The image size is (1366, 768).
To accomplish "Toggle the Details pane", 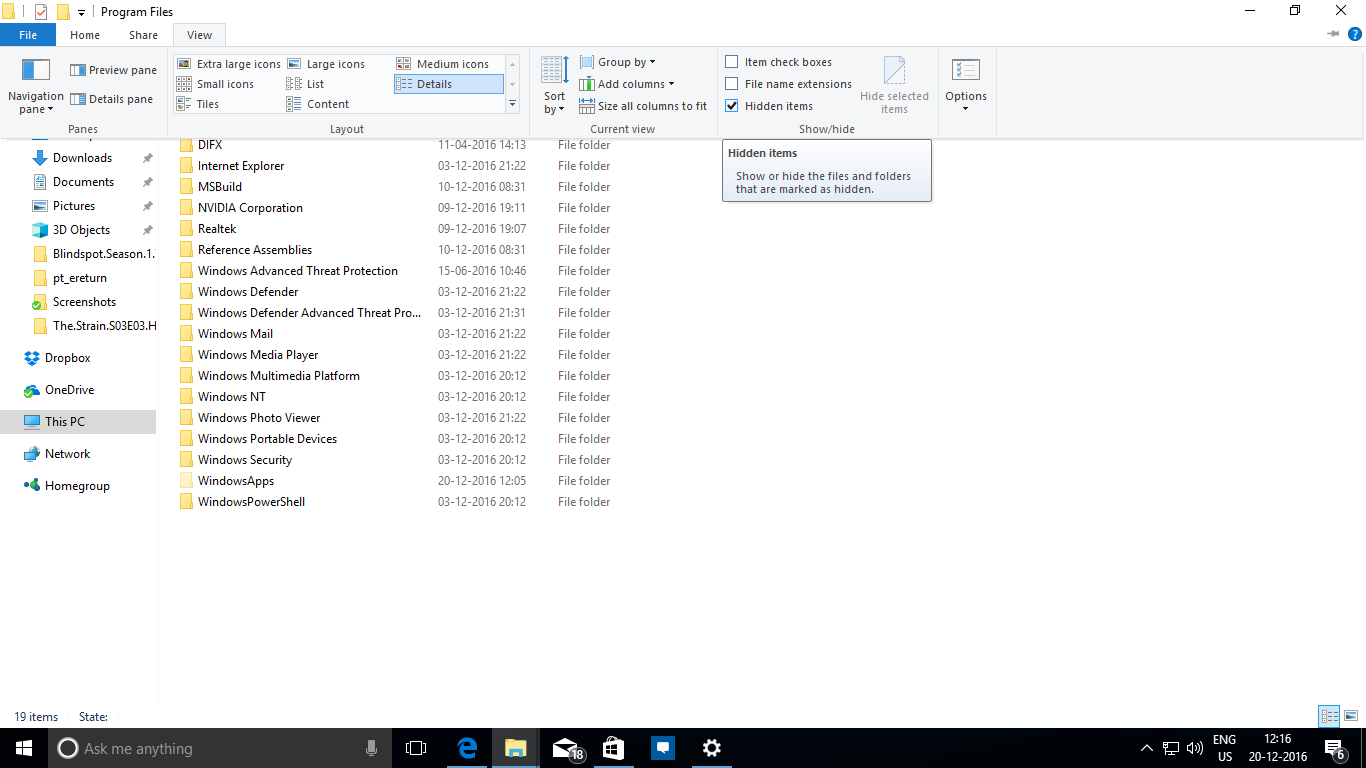I will click(x=111, y=99).
